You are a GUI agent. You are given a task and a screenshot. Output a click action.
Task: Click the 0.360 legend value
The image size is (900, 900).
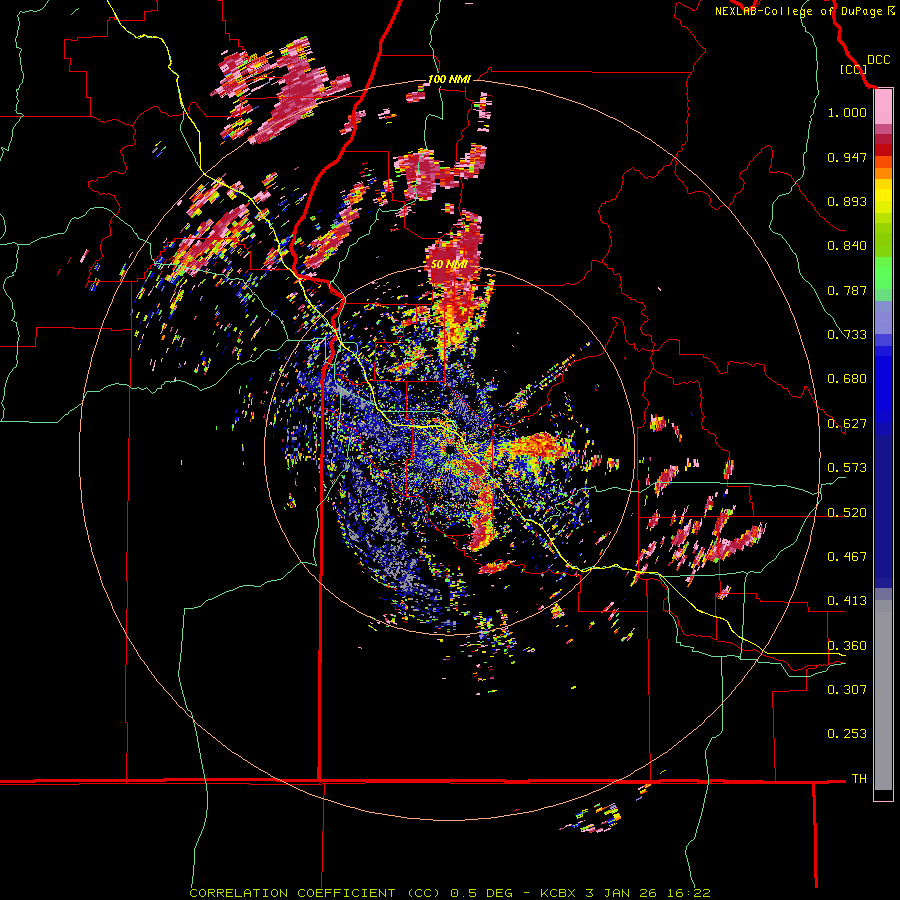click(x=847, y=645)
